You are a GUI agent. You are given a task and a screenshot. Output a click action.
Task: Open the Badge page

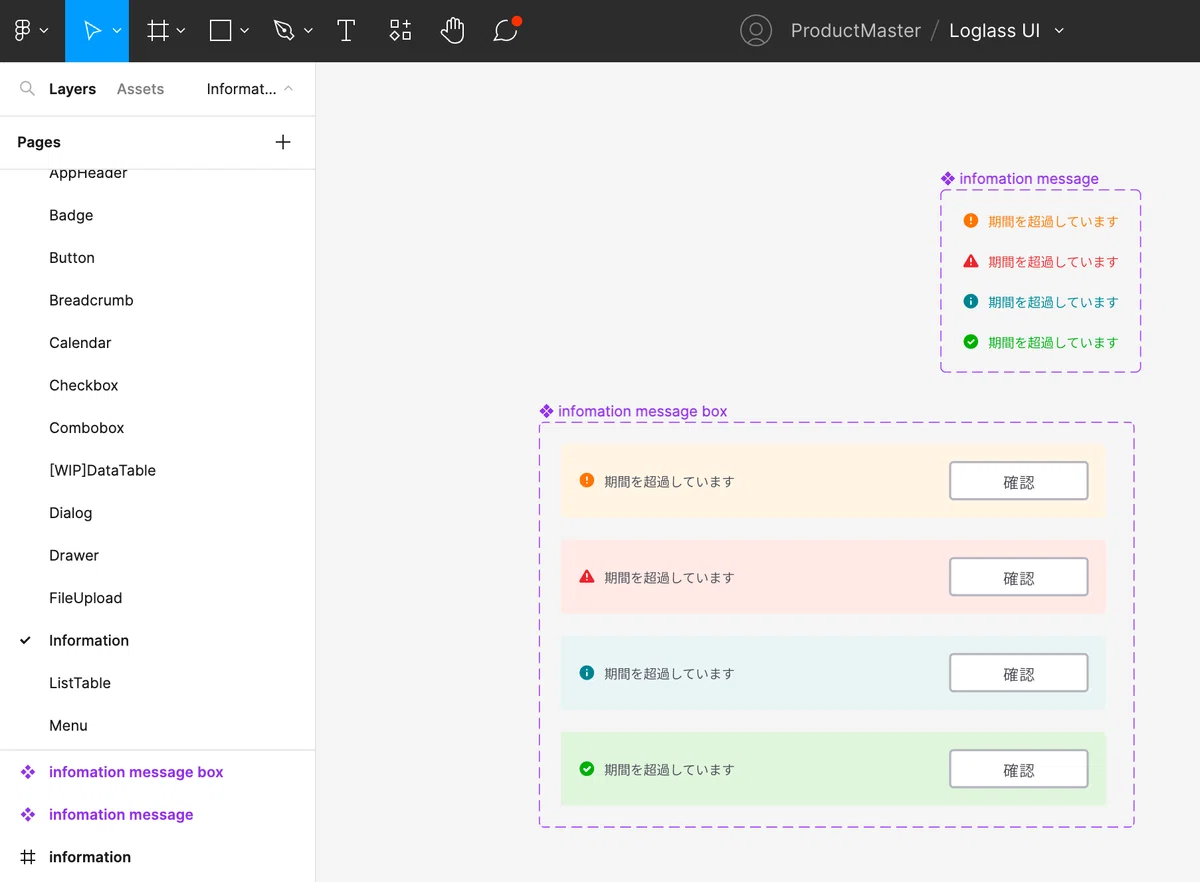click(x=71, y=215)
